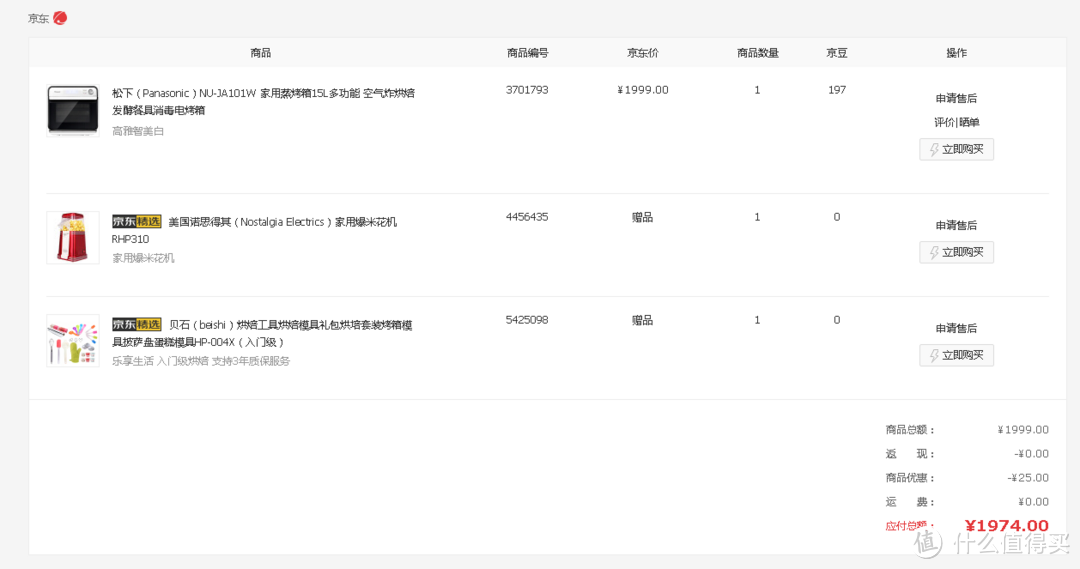Click the 商品编号 column header
The image size is (1080, 569).
point(528,53)
